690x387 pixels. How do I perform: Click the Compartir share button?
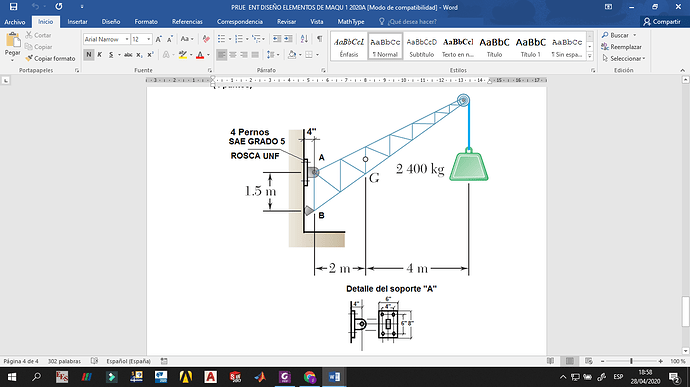(662, 22)
